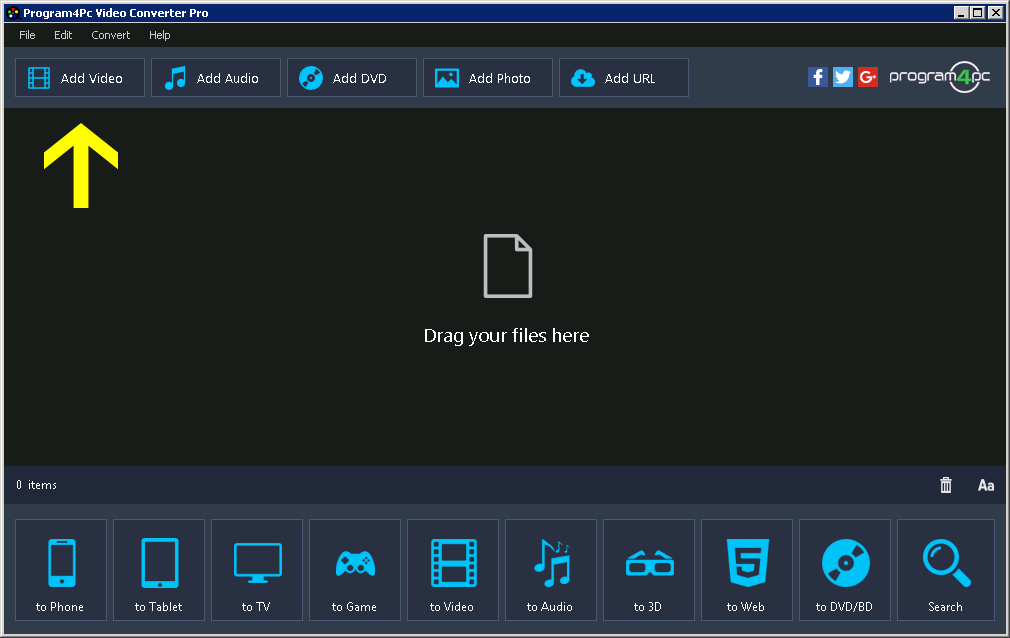Select the "to Web" HTML5 icon
The image size is (1010, 638).
click(746, 570)
